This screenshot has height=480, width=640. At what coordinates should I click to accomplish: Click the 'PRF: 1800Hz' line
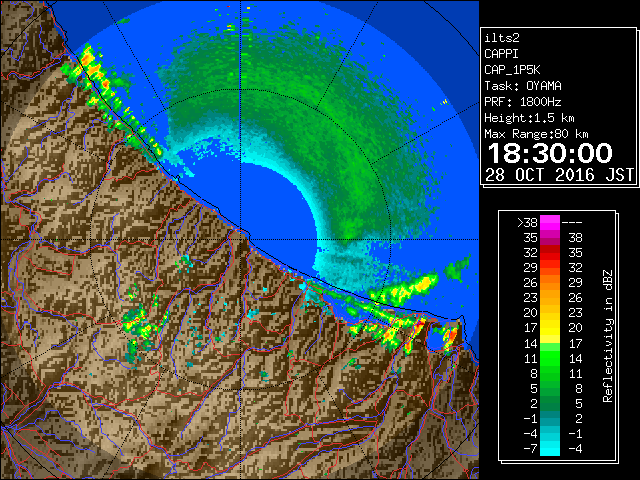(x=523, y=102)
